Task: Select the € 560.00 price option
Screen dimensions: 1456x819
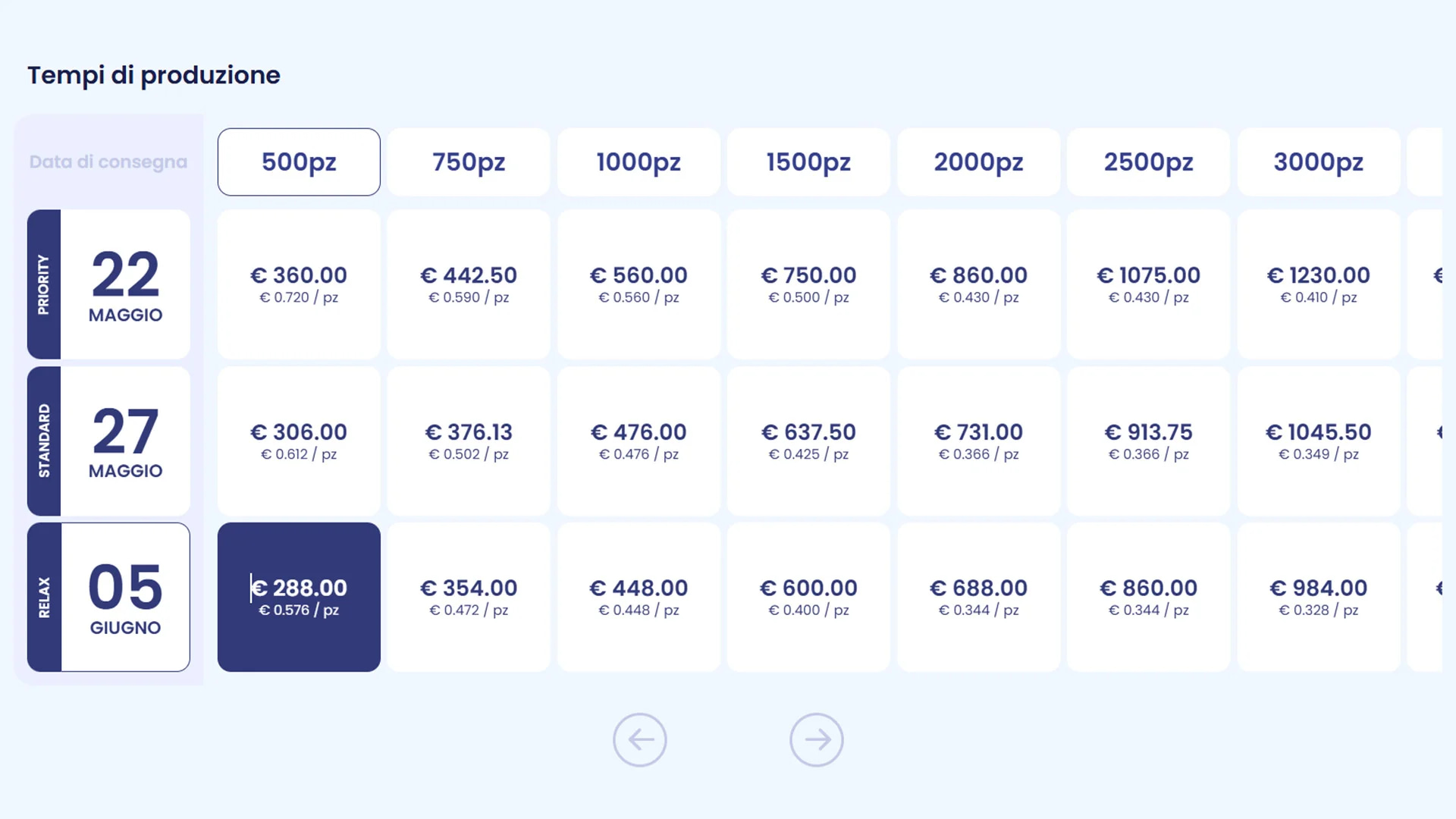Action: tap(639, 284)
